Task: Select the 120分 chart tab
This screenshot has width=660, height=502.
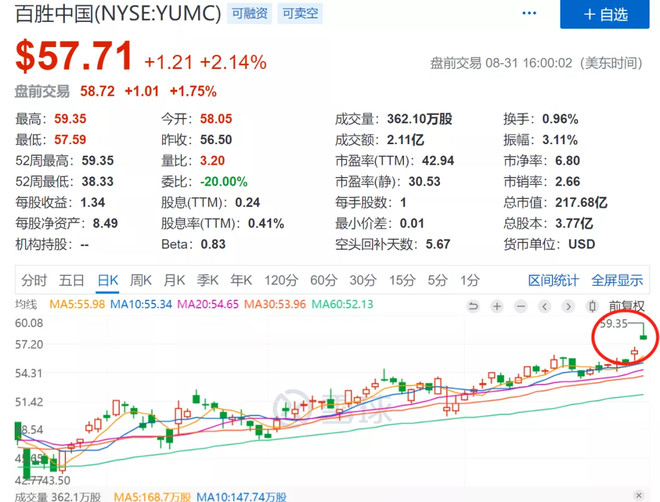Action: [281, 280]
